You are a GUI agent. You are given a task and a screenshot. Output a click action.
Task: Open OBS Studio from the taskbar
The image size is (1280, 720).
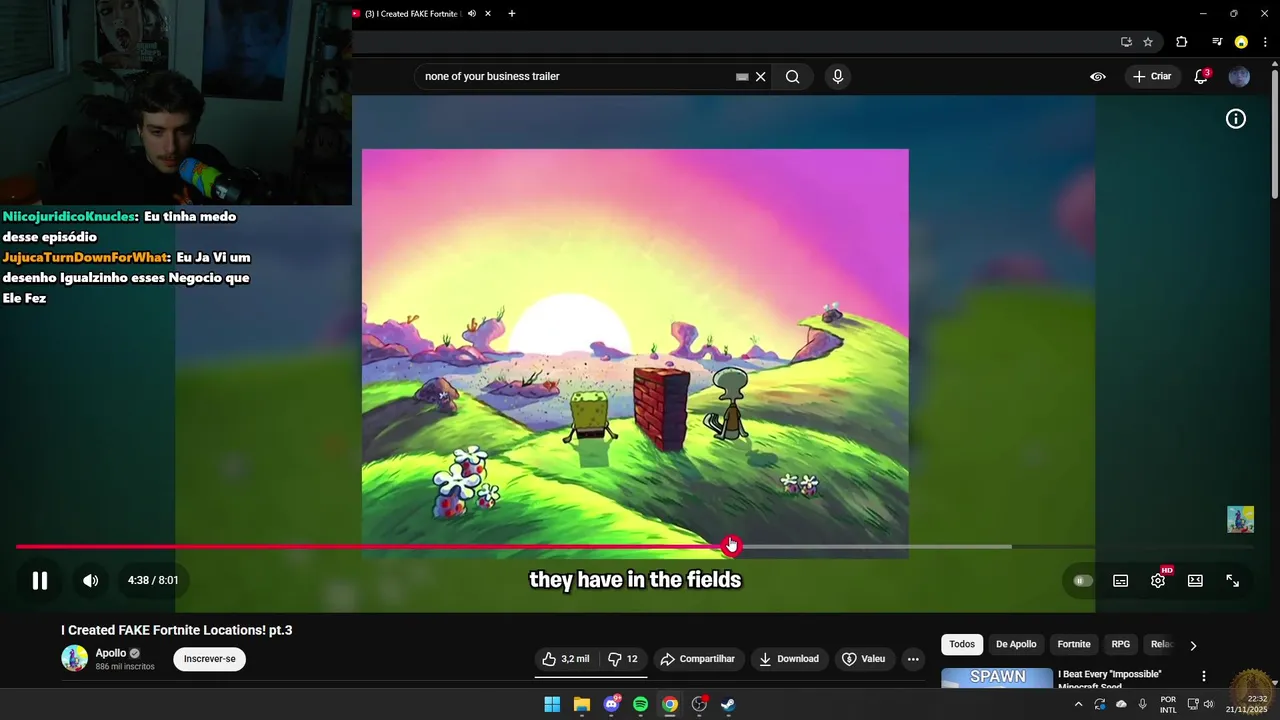click(699, 704)
